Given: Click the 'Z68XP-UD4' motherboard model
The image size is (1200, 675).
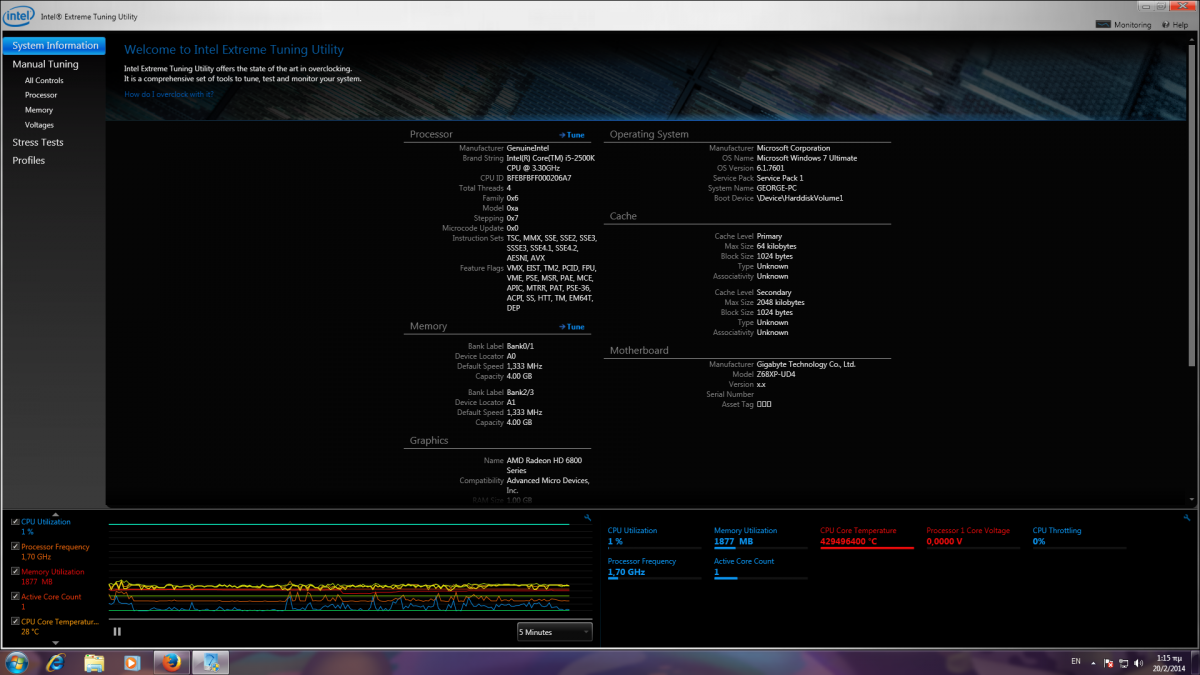Looking at the screenshot, I should click(x=776, y=374).
